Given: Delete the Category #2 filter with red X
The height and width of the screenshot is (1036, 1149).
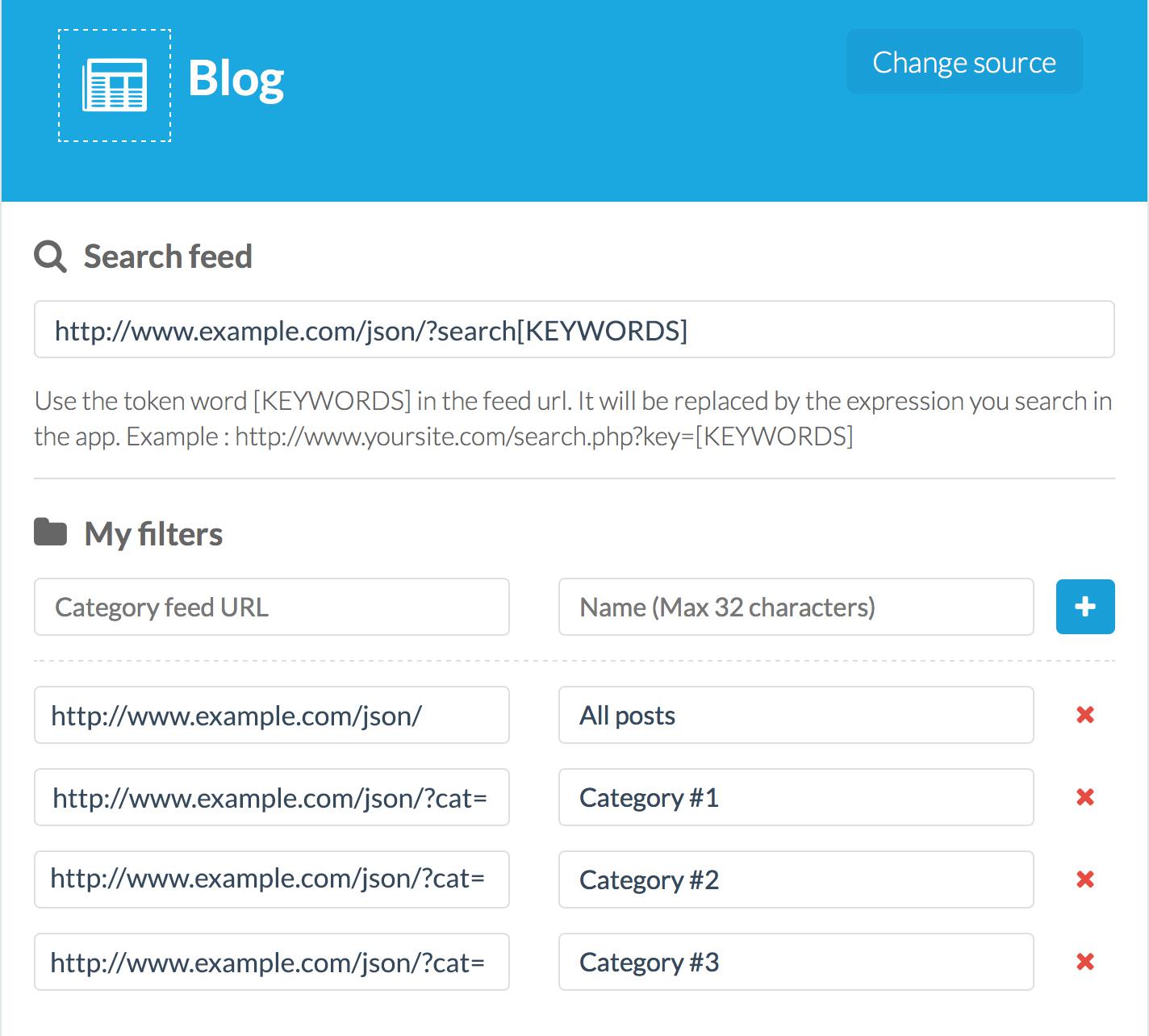Looking at the screenshot, I should point(1084,879).
